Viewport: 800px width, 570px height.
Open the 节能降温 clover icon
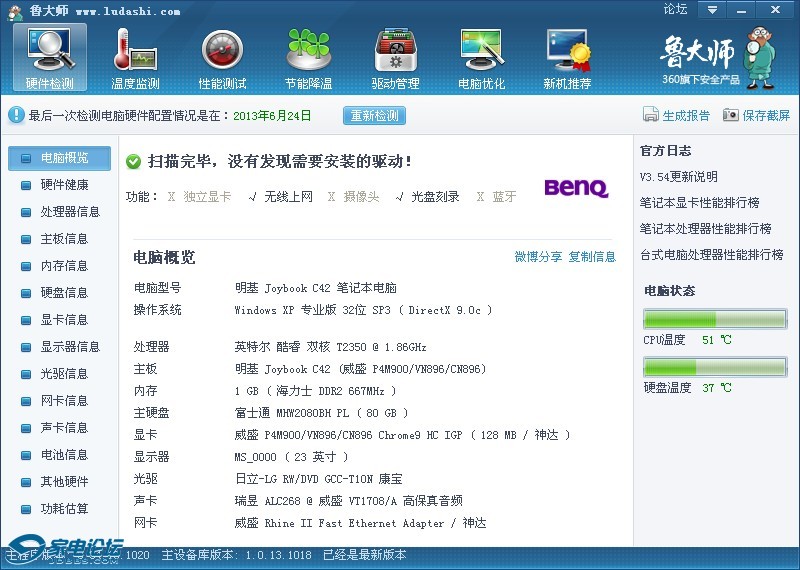[x=308, y=58]
